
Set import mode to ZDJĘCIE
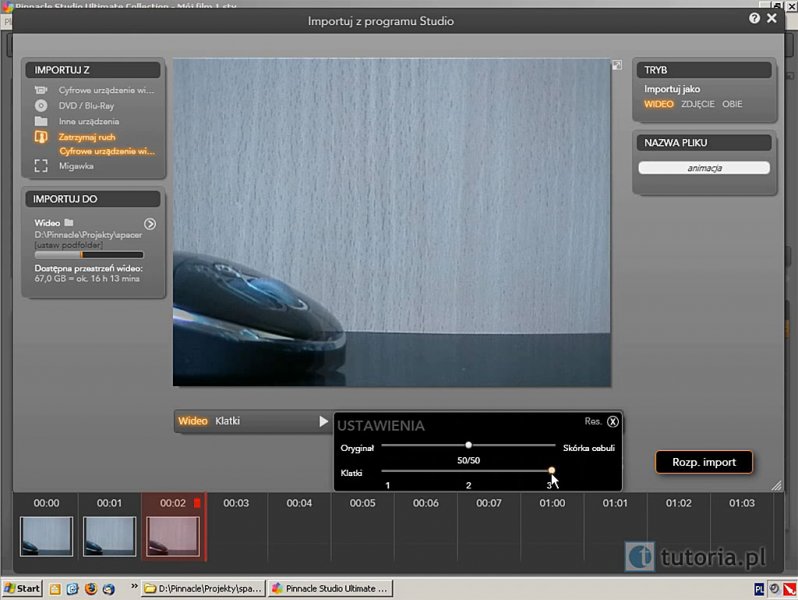pyautogui.click(x=698, y=104)
